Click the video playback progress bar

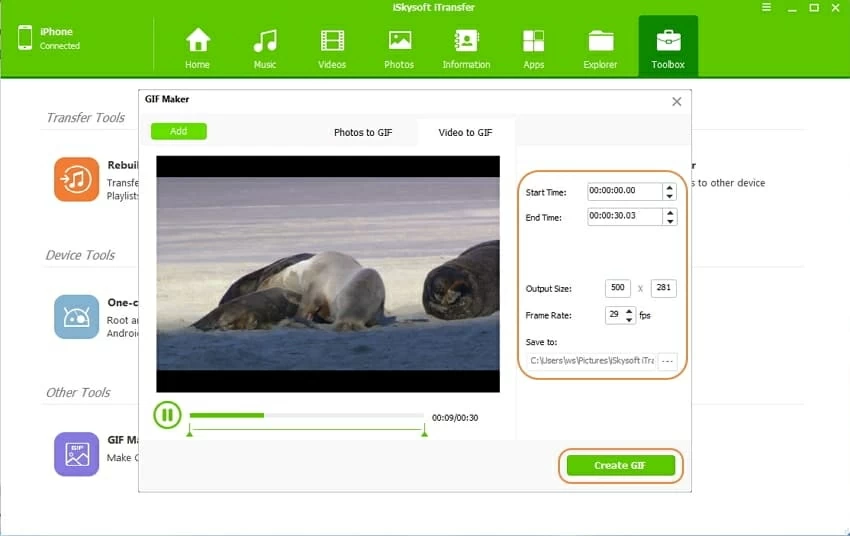(x=306, y=415)
